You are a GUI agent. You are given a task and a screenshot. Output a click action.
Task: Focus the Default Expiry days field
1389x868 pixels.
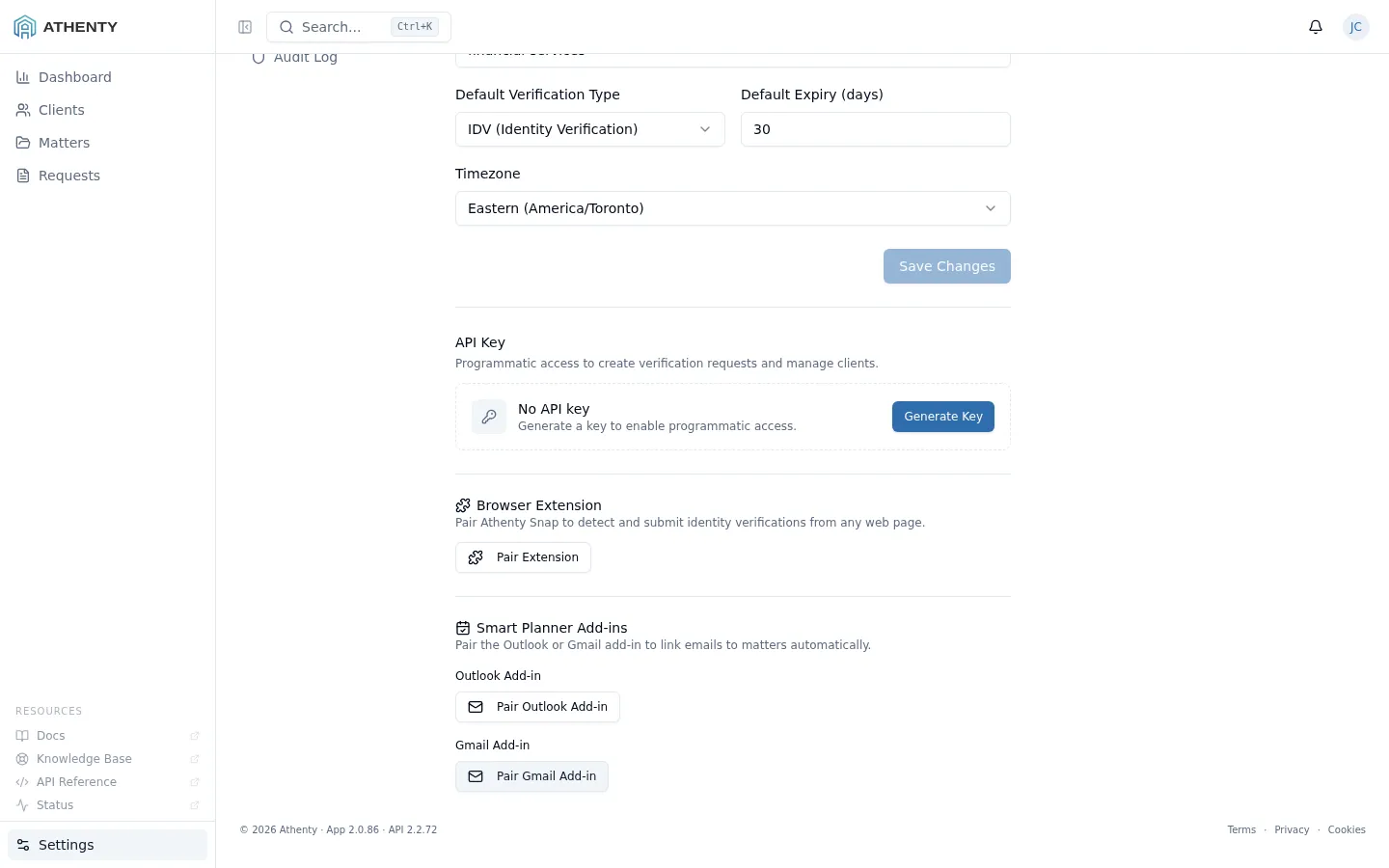(x=876, y=129)
